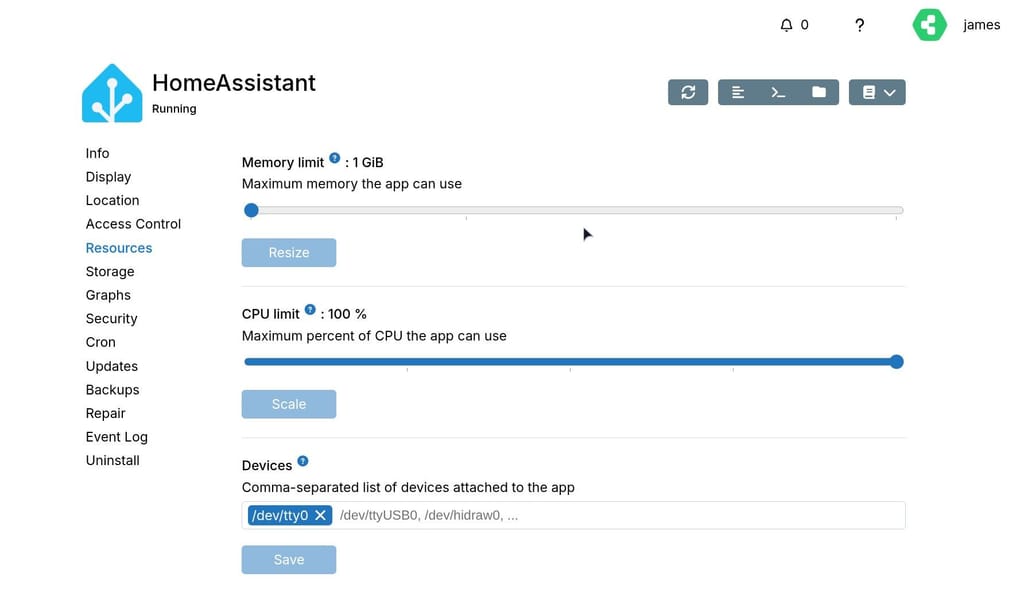Click the CPU limit slider handle

click(x=897, y=362)
